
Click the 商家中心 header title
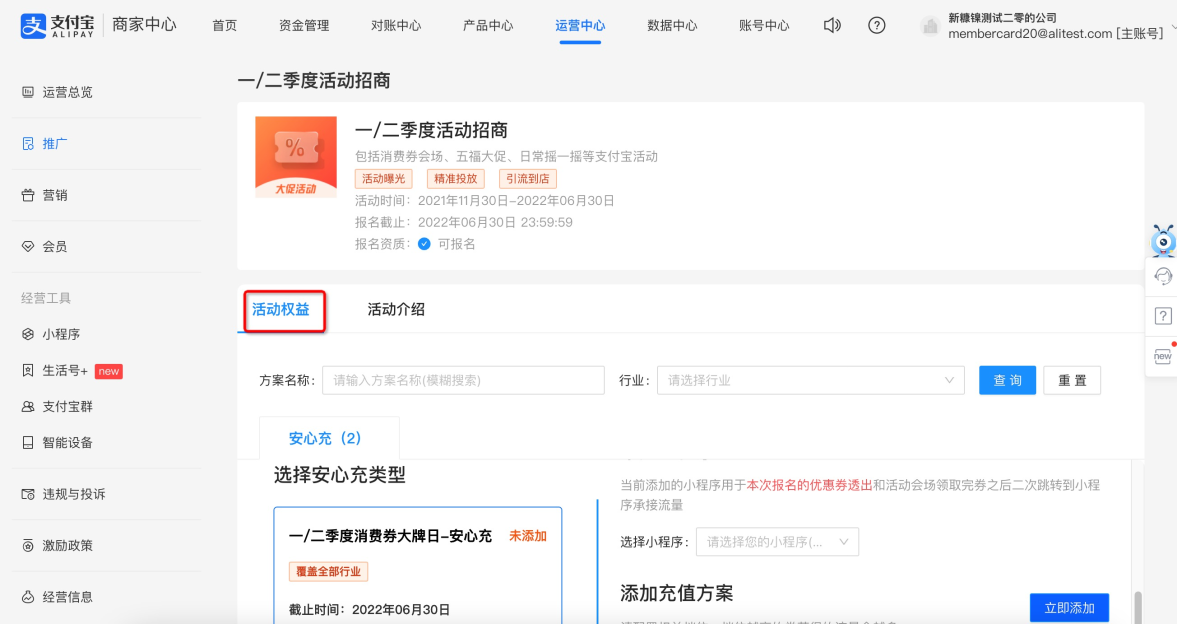(x=144, y=25)
